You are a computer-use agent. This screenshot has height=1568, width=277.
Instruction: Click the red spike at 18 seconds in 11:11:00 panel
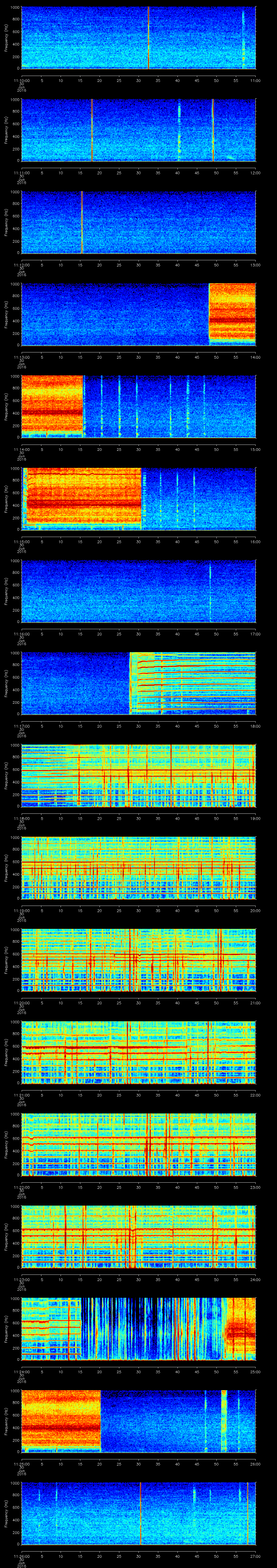[x=92, y=130]
